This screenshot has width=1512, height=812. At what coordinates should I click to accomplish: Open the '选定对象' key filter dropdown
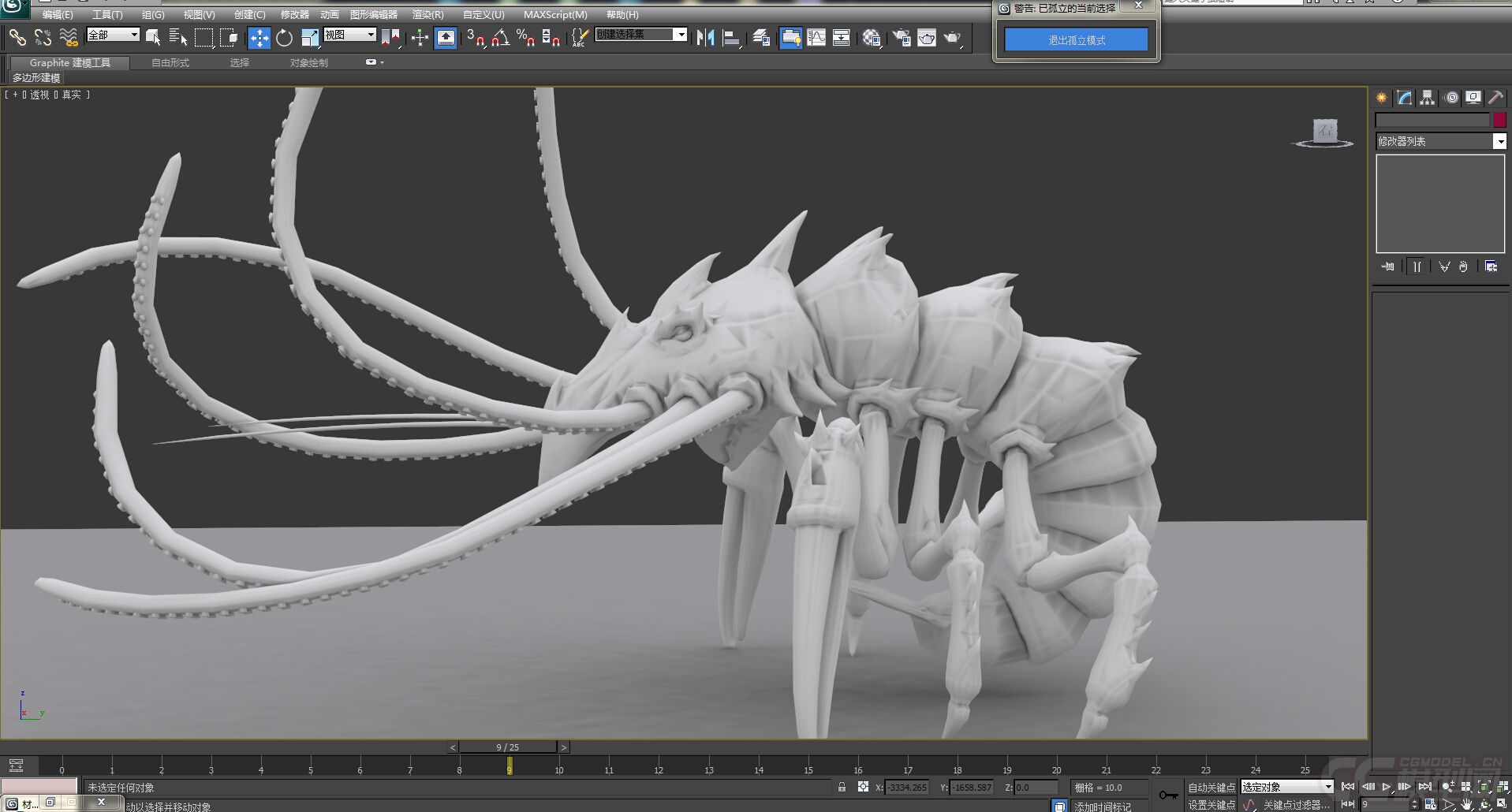(1287, 787)
